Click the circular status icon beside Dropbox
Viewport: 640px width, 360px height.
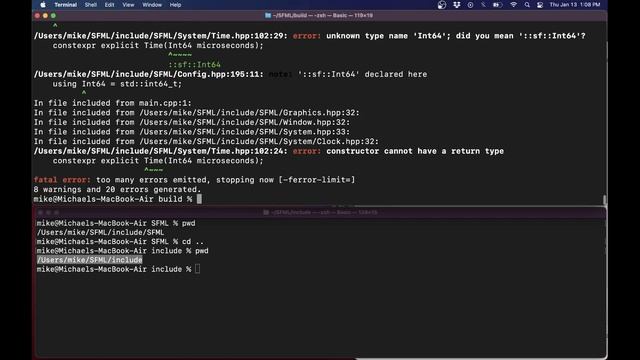click(470, 5)
